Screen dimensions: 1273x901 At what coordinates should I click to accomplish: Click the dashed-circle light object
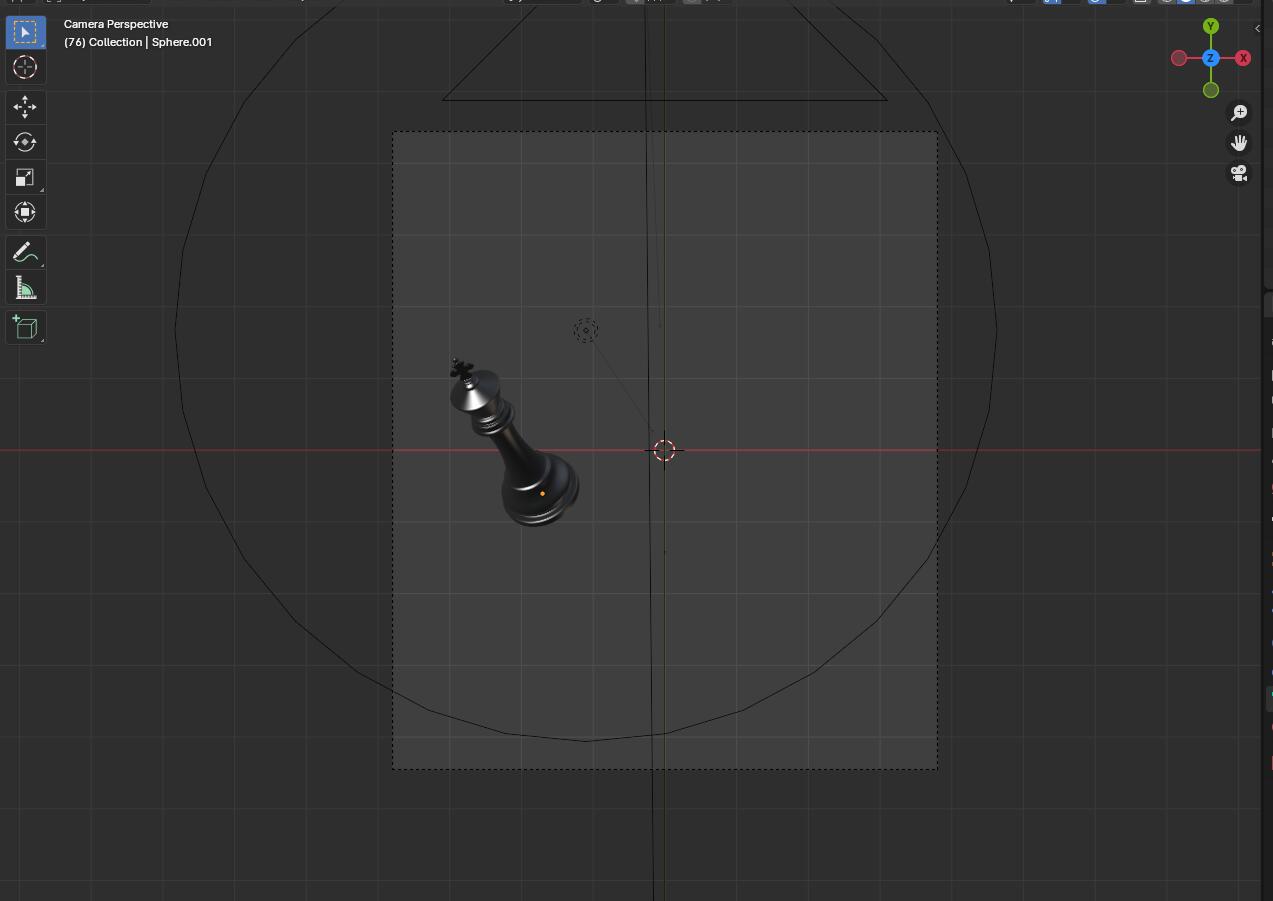point(586,330)
